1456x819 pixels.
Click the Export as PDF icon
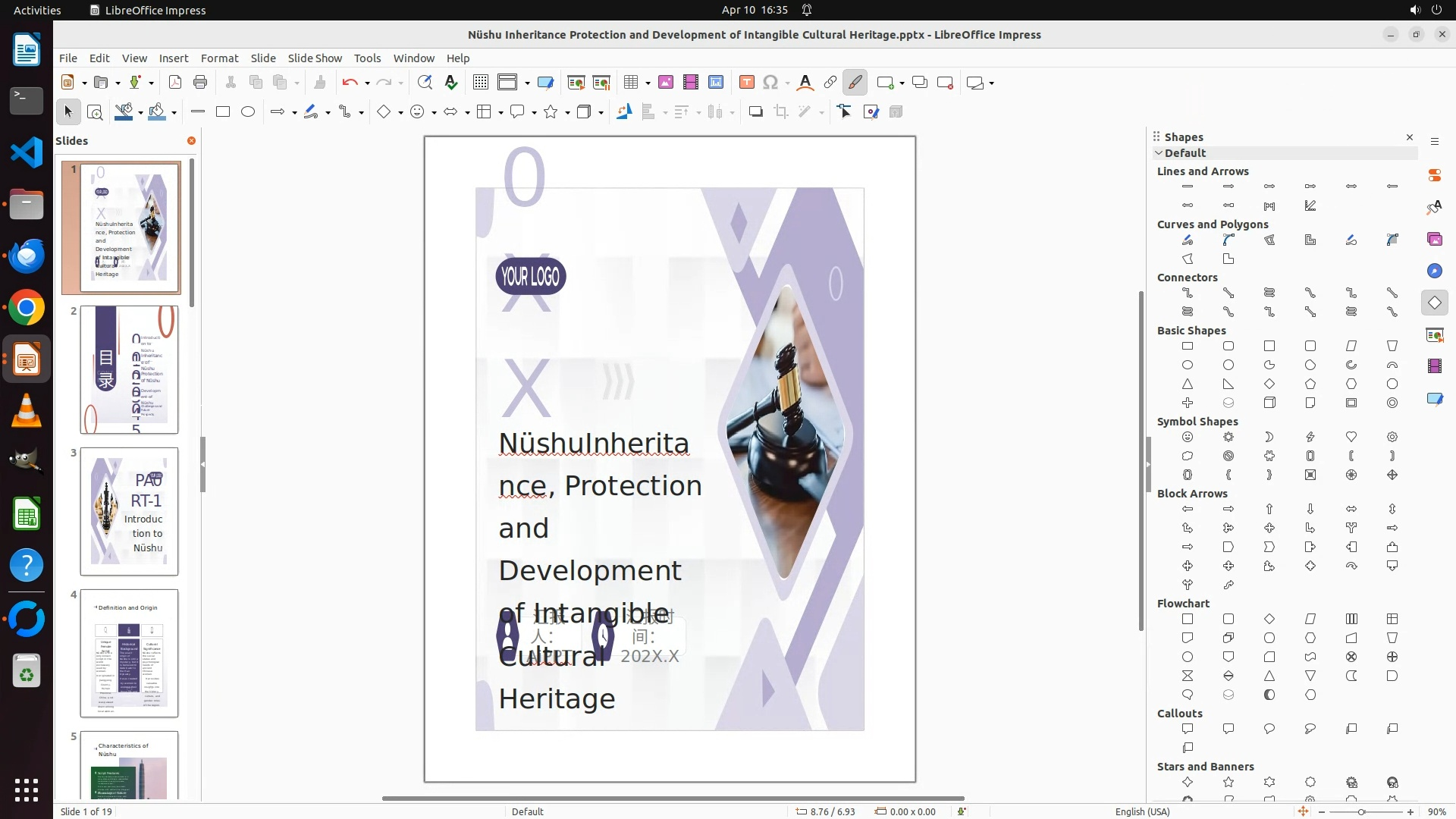[175, 83]
